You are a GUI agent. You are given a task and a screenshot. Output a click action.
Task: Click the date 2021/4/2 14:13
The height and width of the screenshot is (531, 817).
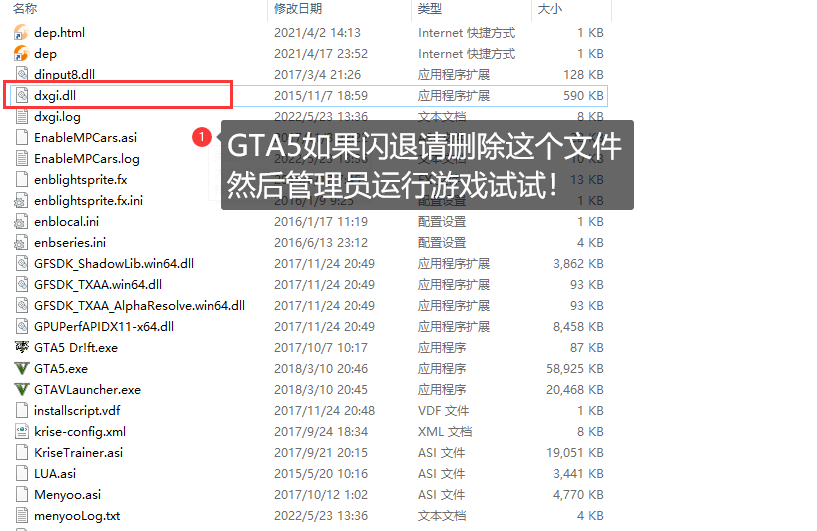point(317,33)
